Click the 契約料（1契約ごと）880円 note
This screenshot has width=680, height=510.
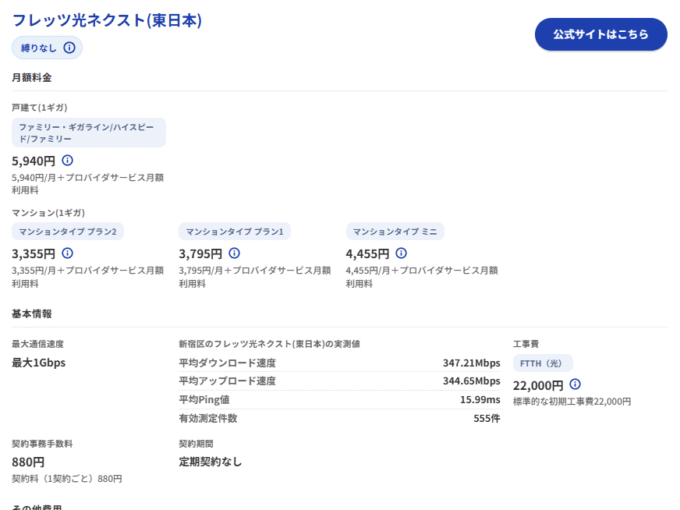click(67, 479)
